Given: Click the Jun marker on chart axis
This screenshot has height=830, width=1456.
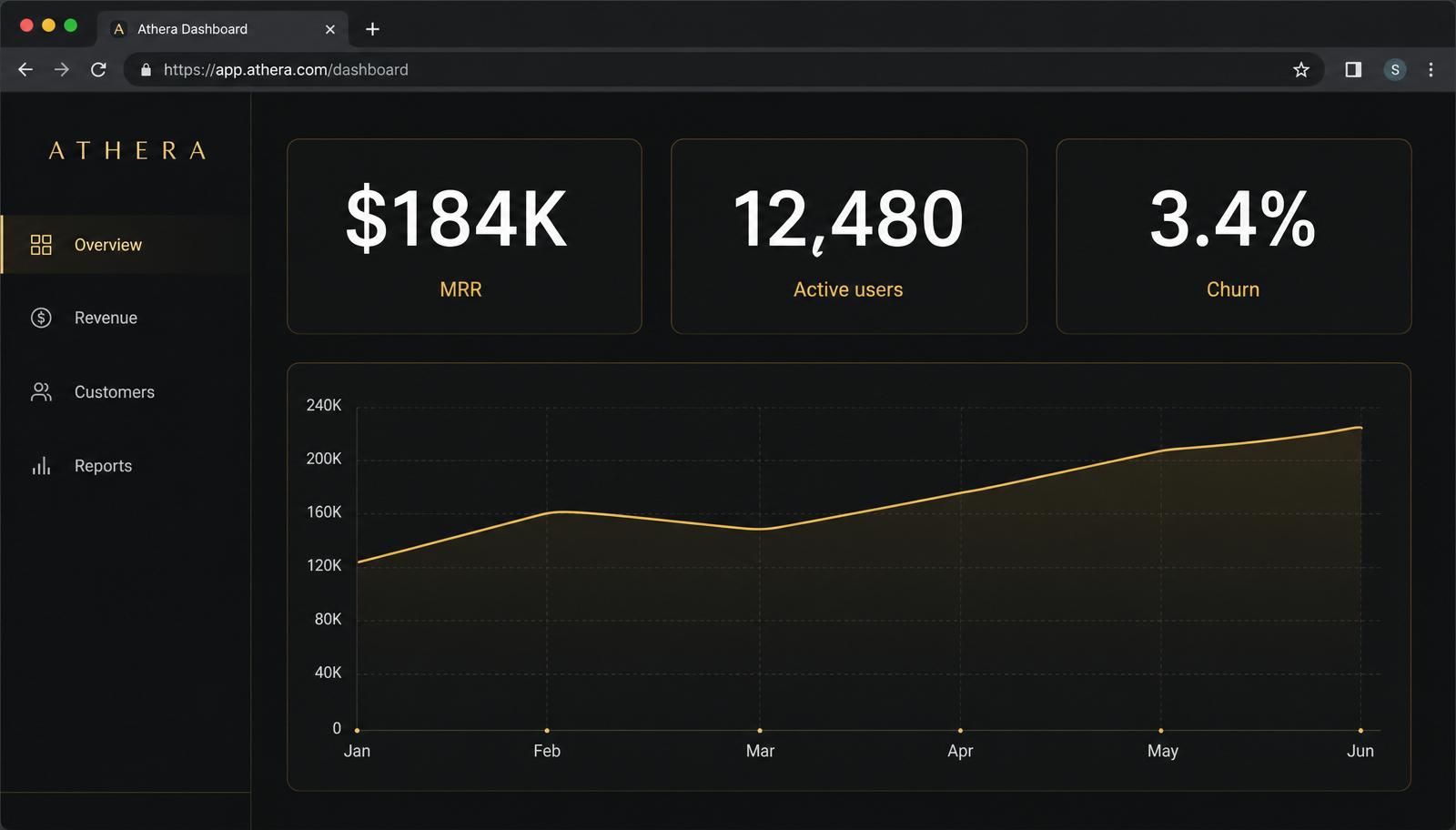Looking at the screenshot, I should [x=1360, y=730].
